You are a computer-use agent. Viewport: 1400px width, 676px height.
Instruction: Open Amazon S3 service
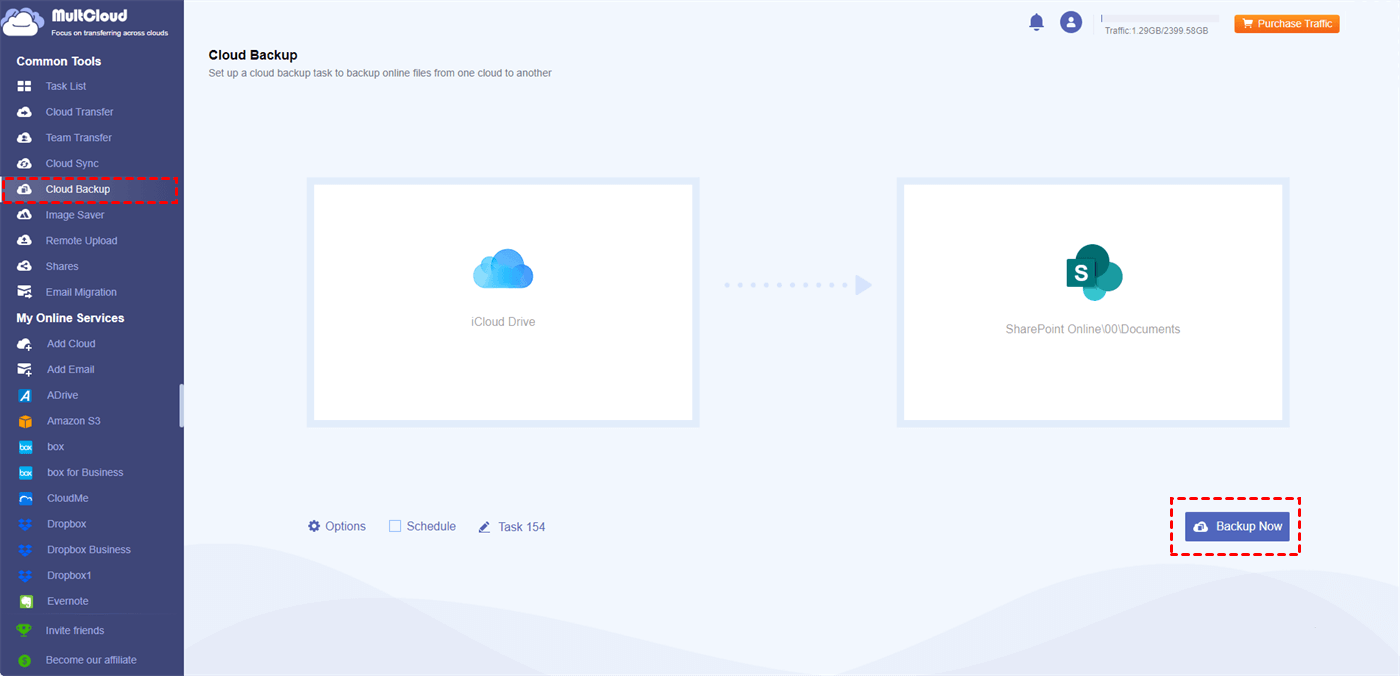(74, 421)
